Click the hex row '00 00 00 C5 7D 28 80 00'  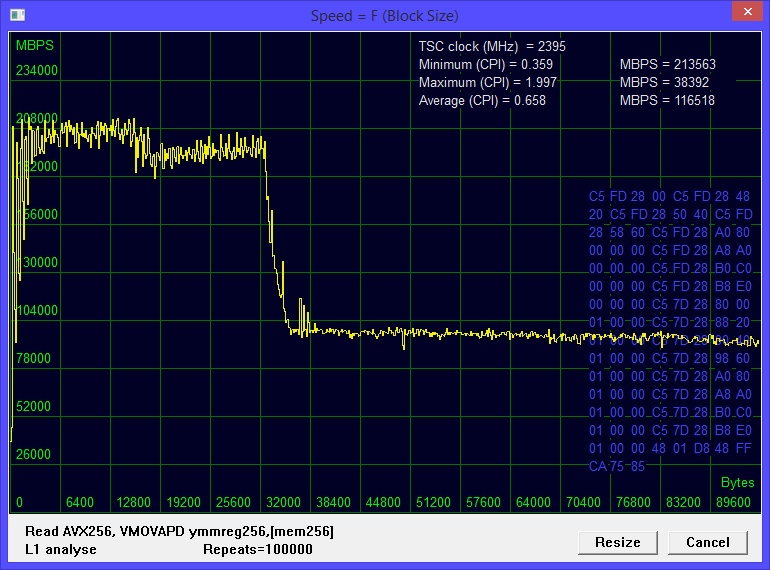tap(669, 304)
